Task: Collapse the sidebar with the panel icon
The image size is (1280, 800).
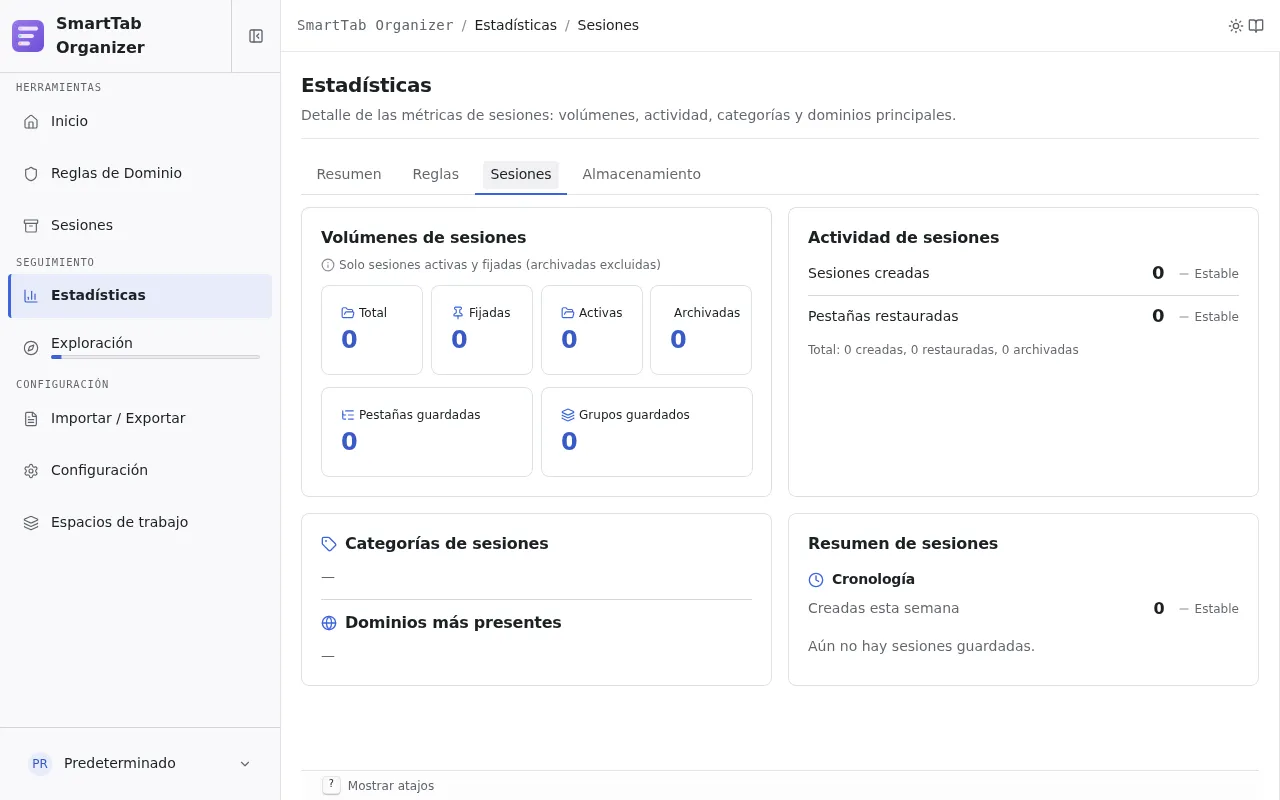Action: coord(256,36)
